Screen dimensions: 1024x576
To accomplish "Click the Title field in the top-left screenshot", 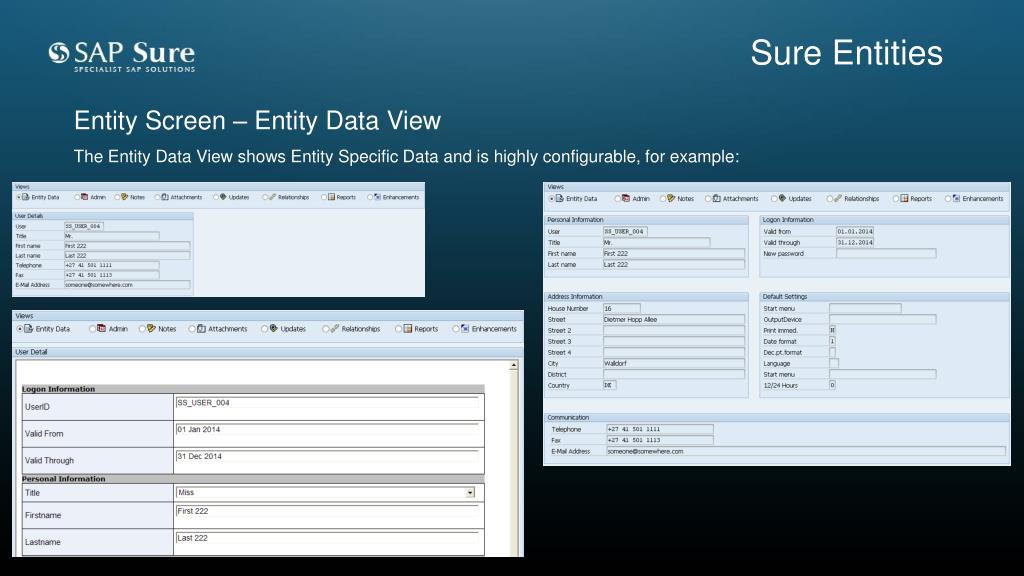I will click(x=111, y=236).
